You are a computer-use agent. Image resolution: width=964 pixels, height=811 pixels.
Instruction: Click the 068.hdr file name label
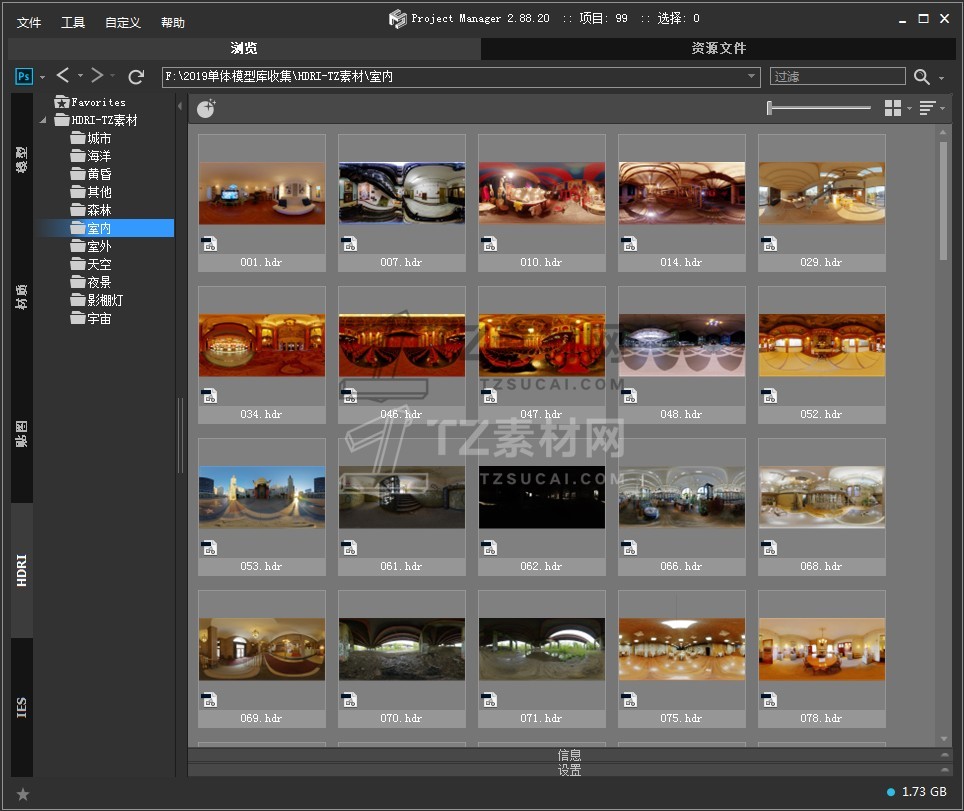821,566
